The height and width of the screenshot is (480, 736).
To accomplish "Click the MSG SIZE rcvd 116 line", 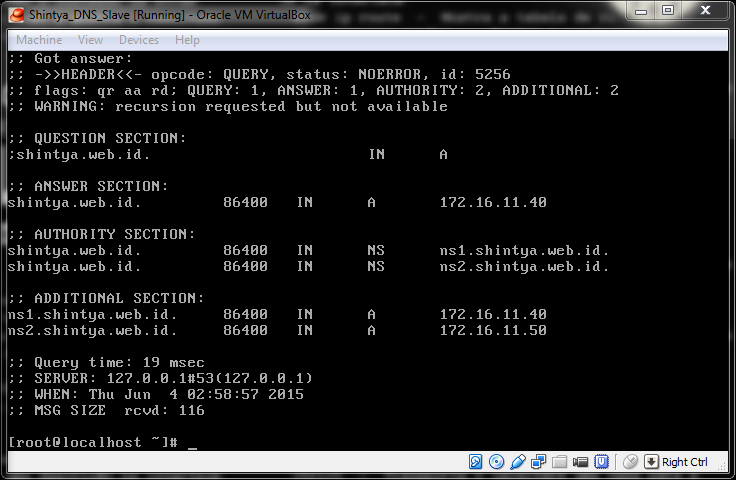I will (106, 411).
